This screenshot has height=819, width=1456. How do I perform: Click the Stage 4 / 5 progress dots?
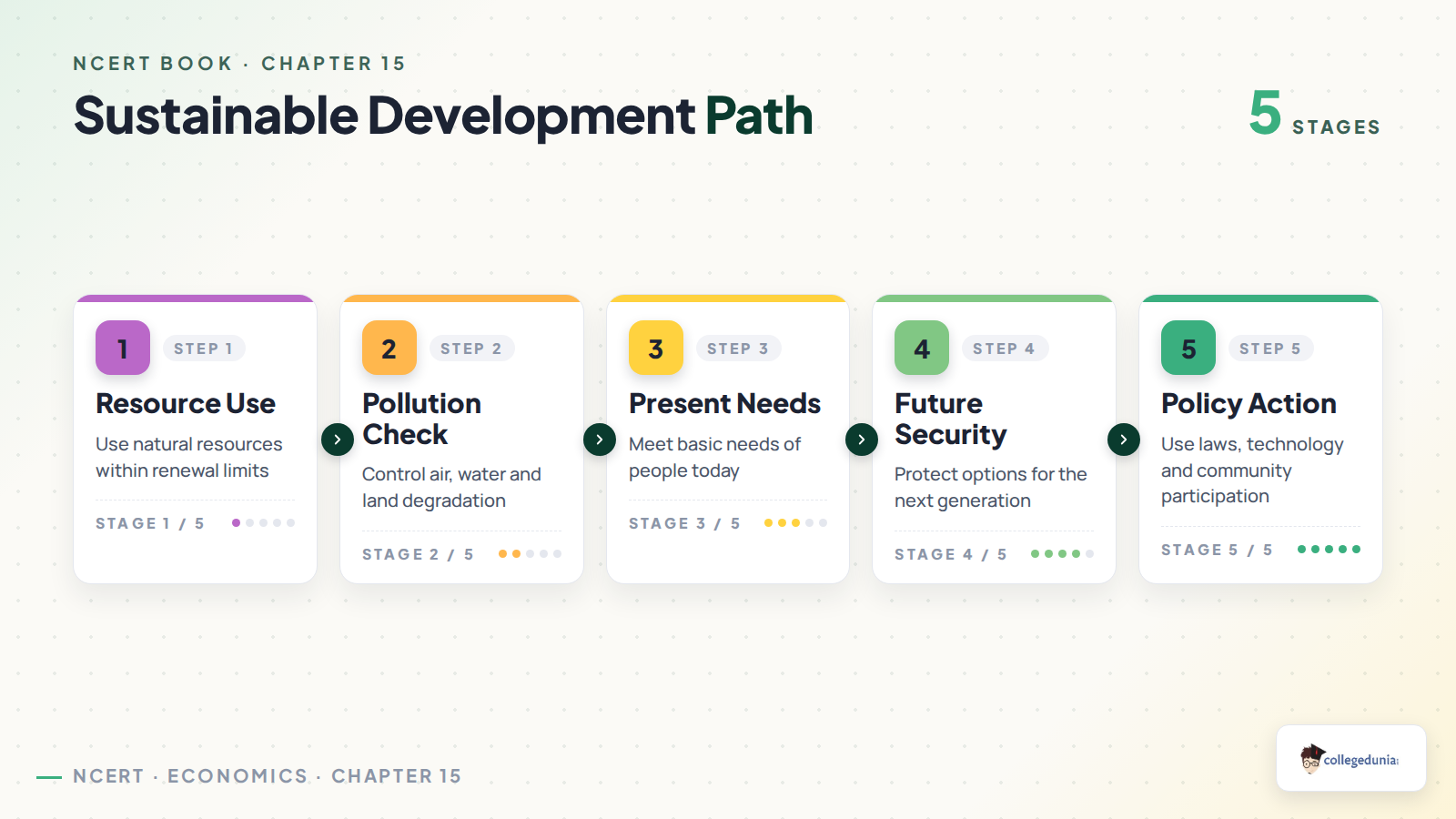[x=1062, y=554]
